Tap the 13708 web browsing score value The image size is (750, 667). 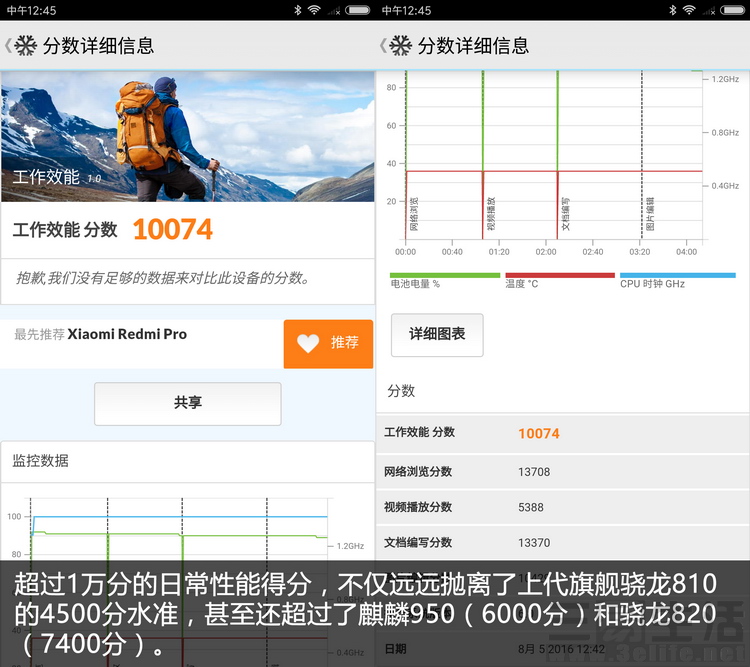534,472
